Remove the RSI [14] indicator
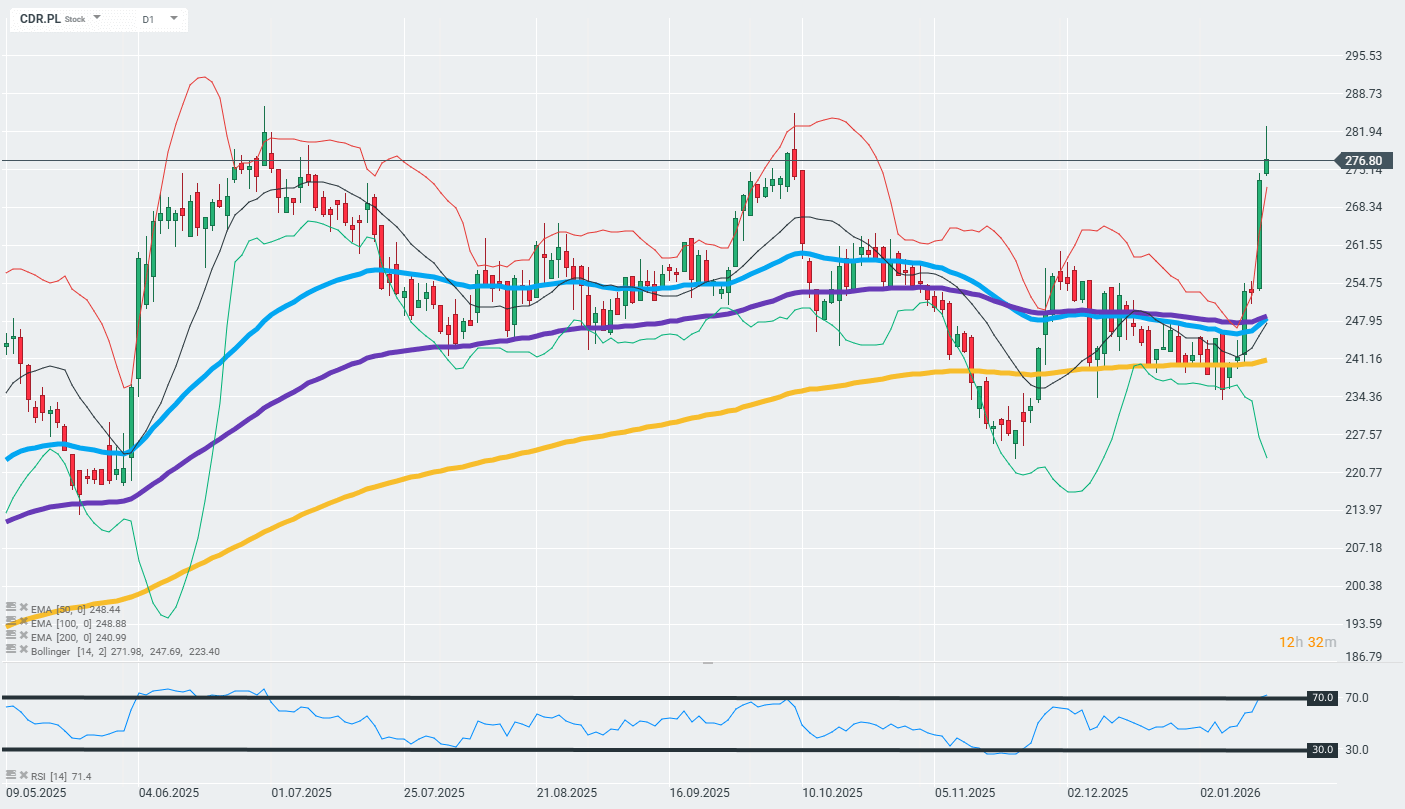 coord(23,775)
